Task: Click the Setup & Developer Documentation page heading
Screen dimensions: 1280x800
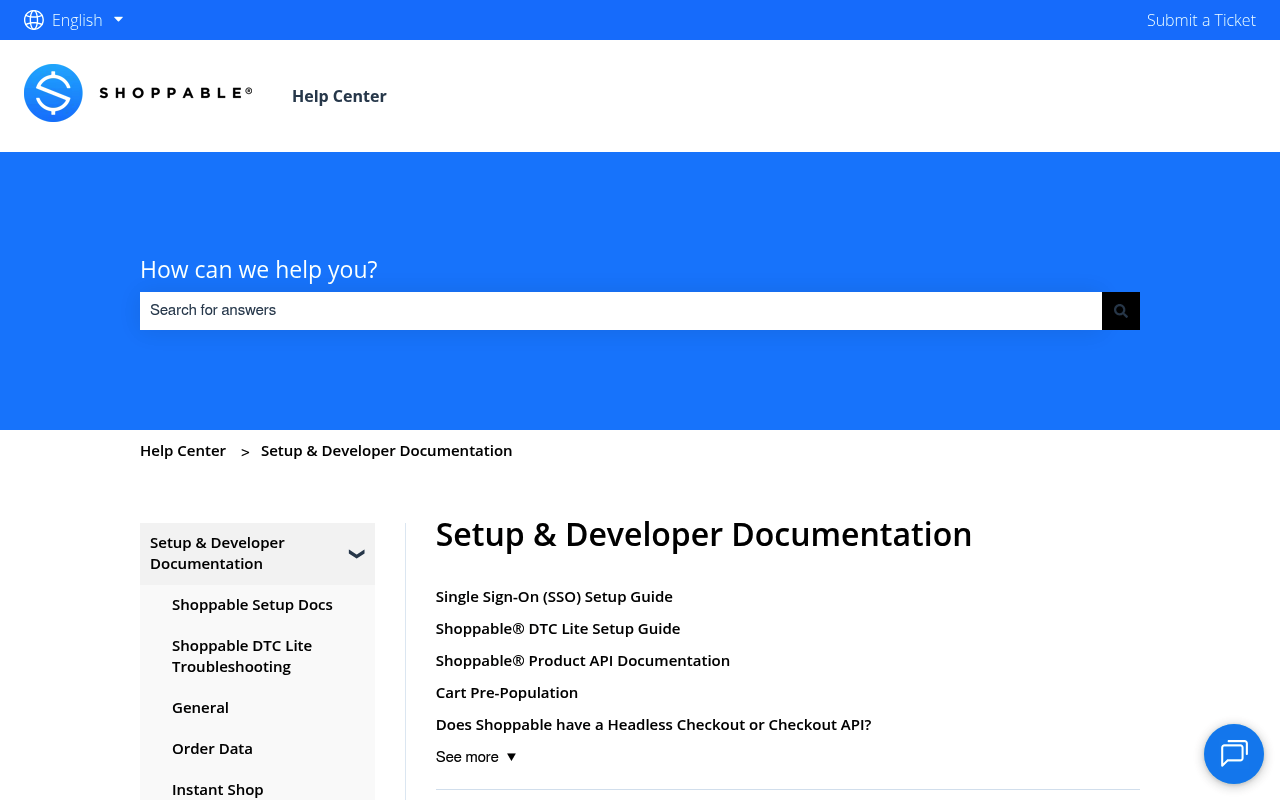Action: [x=704, y=535]
